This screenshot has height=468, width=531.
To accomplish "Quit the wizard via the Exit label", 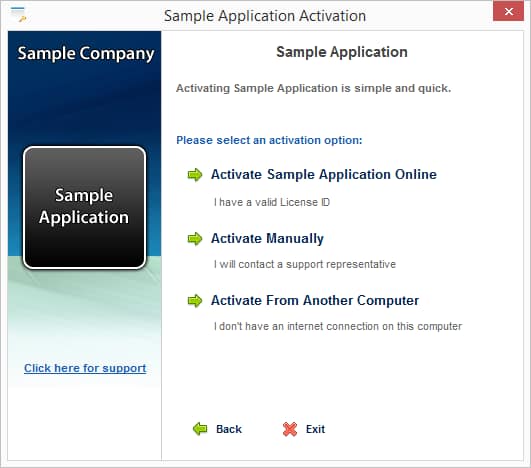I will [x=315, y=429].
